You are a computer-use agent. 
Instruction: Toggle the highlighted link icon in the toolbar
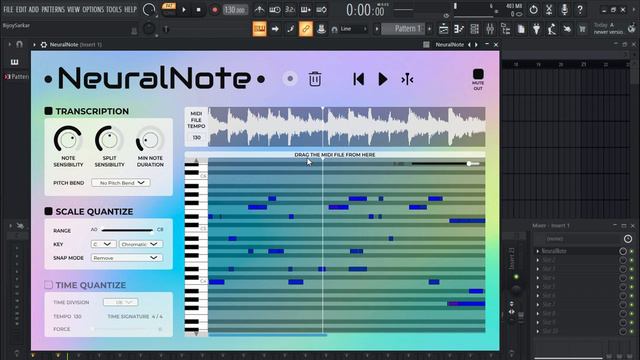pyautogui.click(x=306, y=29)
